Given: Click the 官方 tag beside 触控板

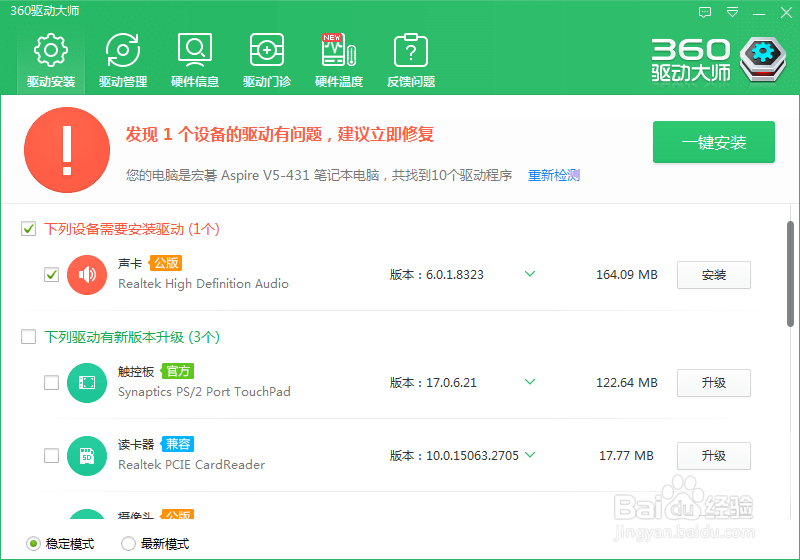Looking at the screenshot, I should [x=178, y=371].
